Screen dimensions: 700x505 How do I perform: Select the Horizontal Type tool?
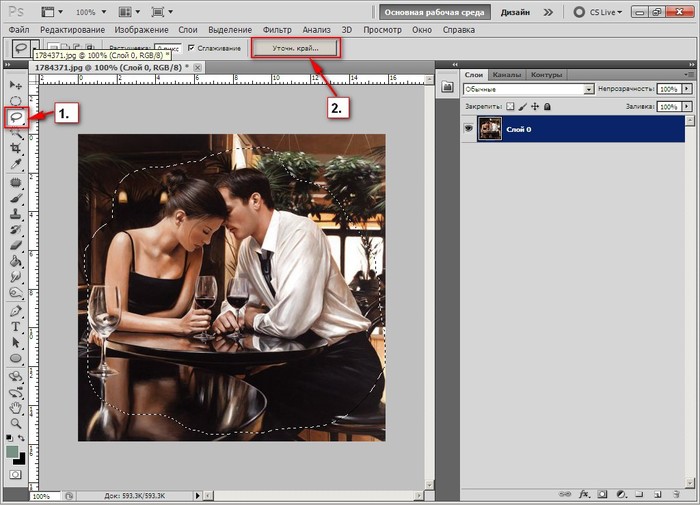pyautogui.click(x=16, y=327)
